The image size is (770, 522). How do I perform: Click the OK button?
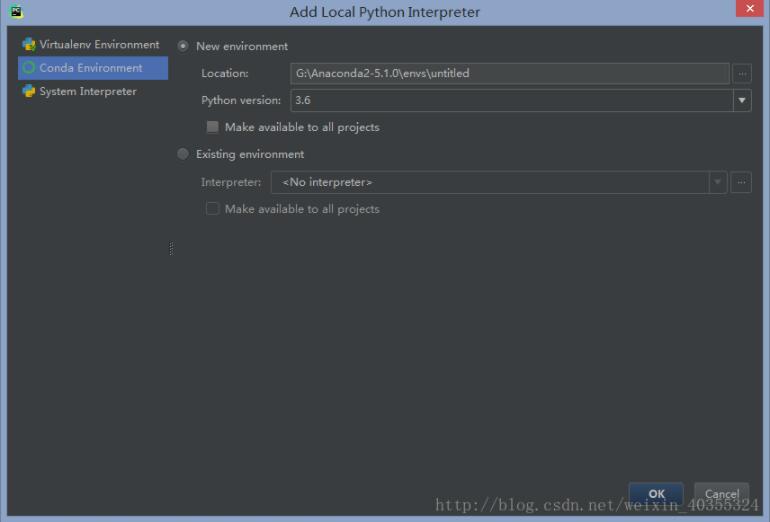tap(656, 494)
